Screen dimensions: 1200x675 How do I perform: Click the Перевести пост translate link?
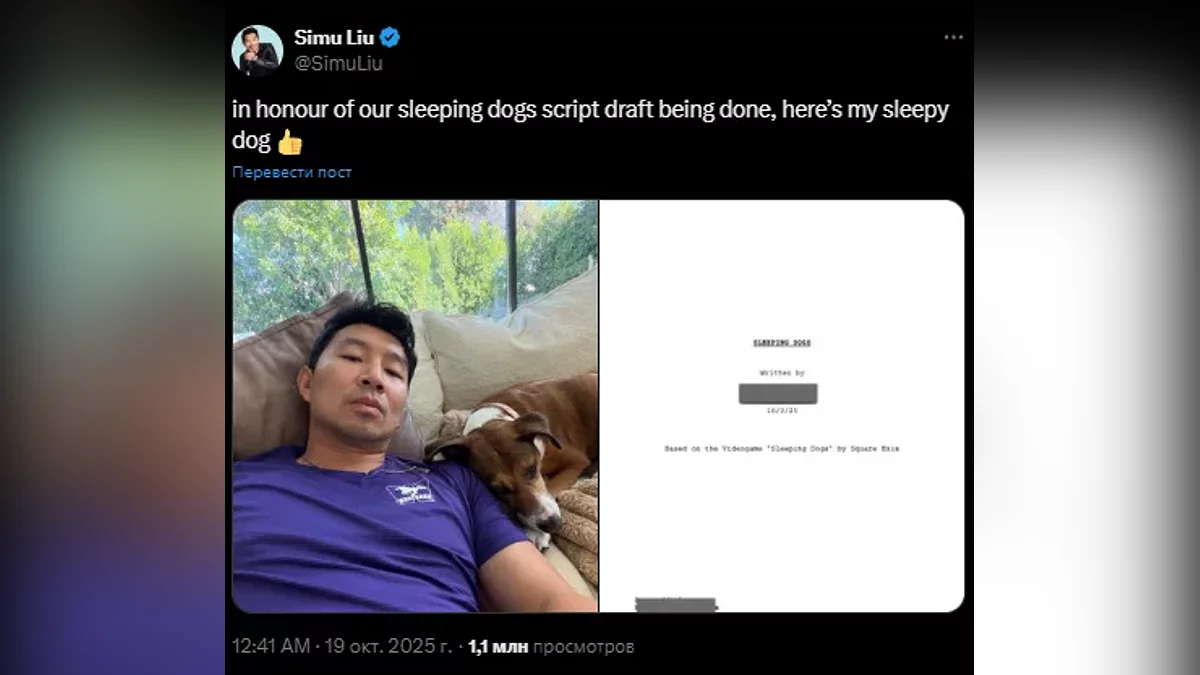coord(292,172)
